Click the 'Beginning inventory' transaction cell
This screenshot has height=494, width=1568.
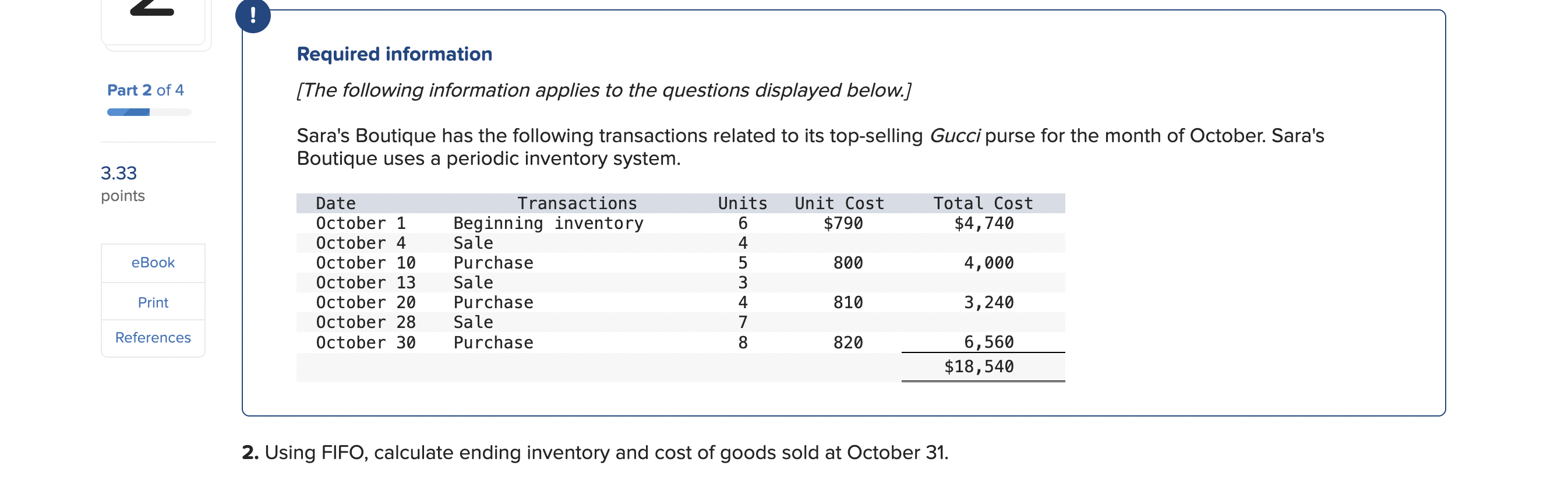[x=548, y=224]
